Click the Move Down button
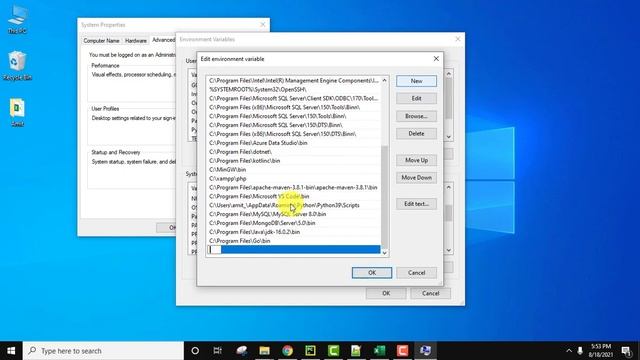This screenshot has width=640, height=360. (416, 178)
